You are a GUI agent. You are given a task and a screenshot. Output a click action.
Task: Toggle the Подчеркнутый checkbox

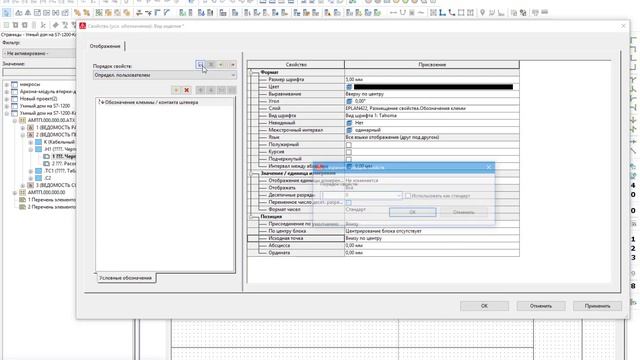349,159
